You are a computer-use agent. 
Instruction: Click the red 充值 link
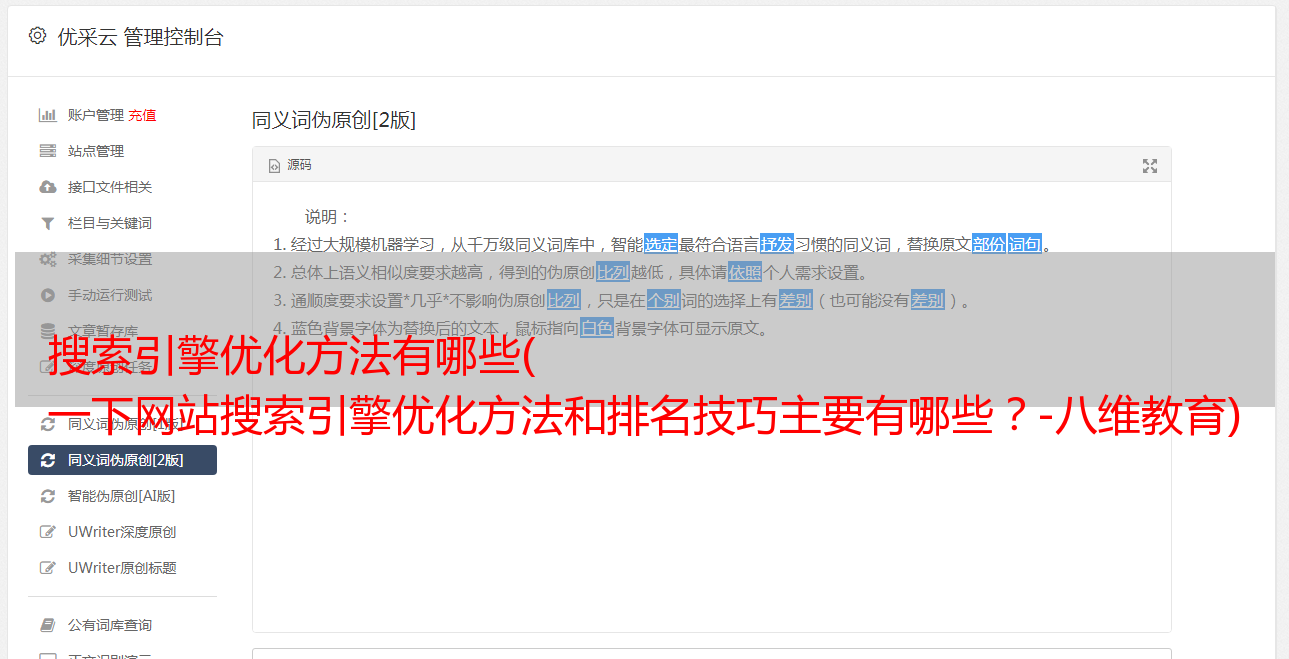pyautogui.click(x=142, y=115)
